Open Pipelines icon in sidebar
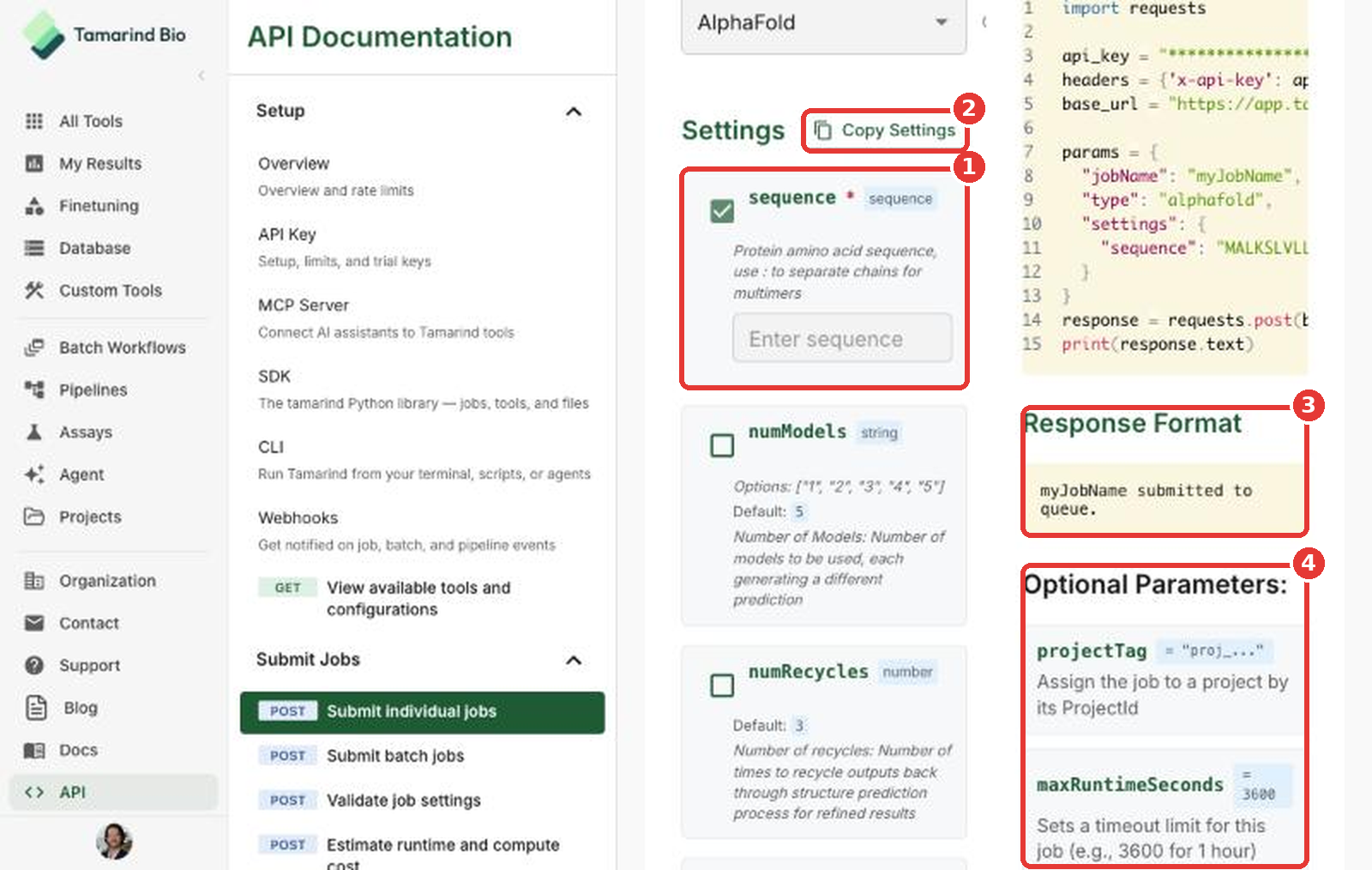 coord(34,390)
